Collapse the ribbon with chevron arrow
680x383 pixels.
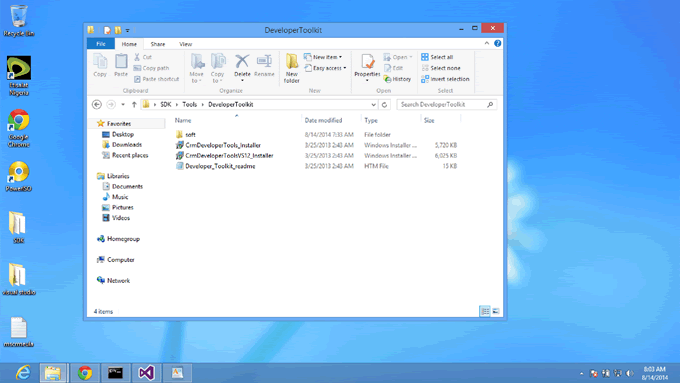487,43
